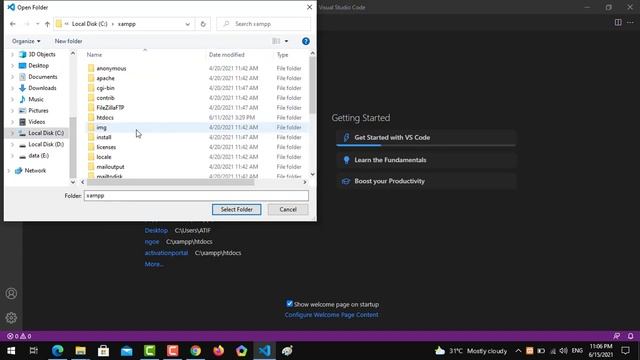
Task: Open Get Started with VS Code walkthrough
Action: tap(426, 138)
